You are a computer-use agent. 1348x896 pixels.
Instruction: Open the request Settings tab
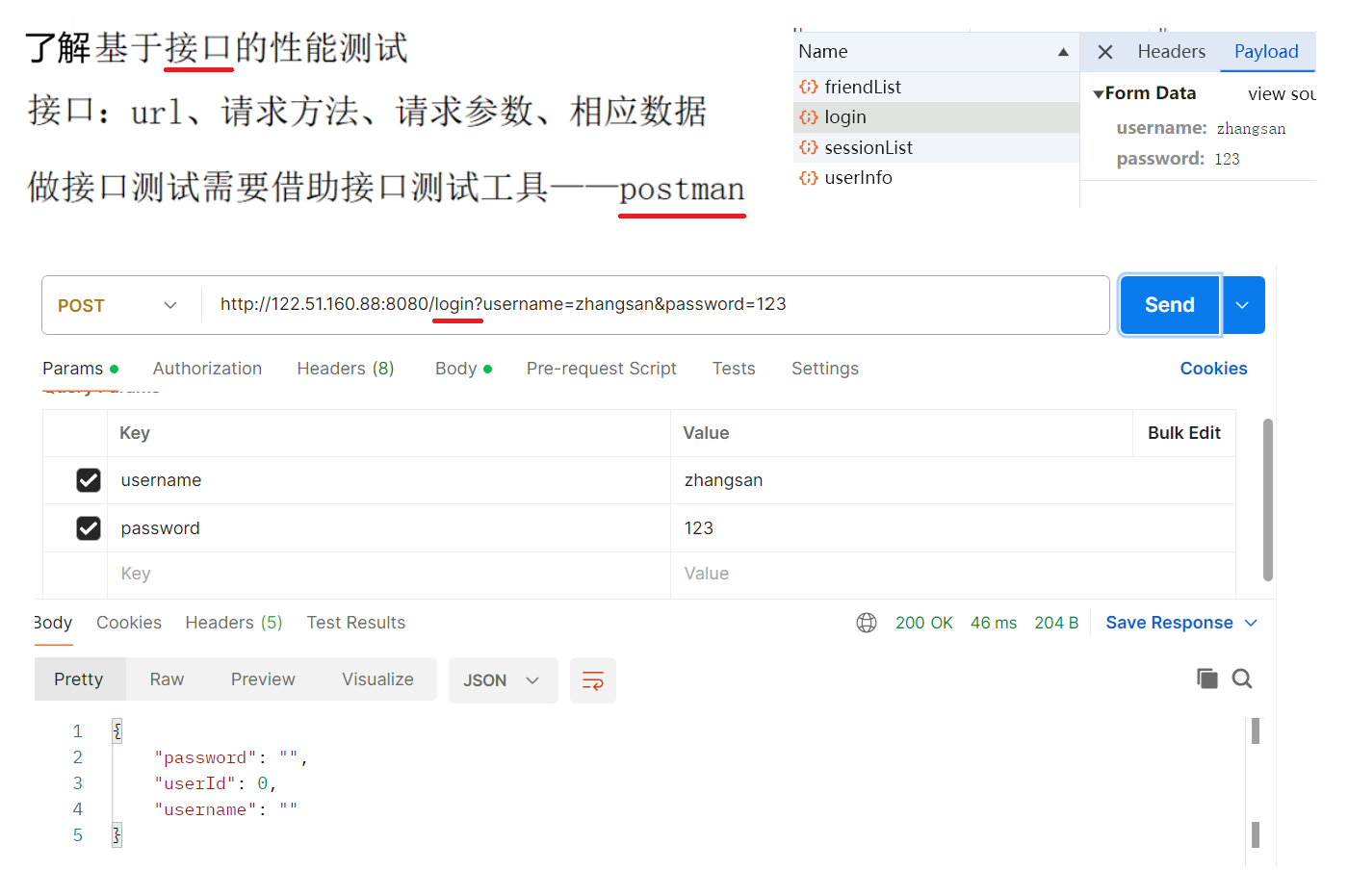pyautogui.click(x=825, y=369)
